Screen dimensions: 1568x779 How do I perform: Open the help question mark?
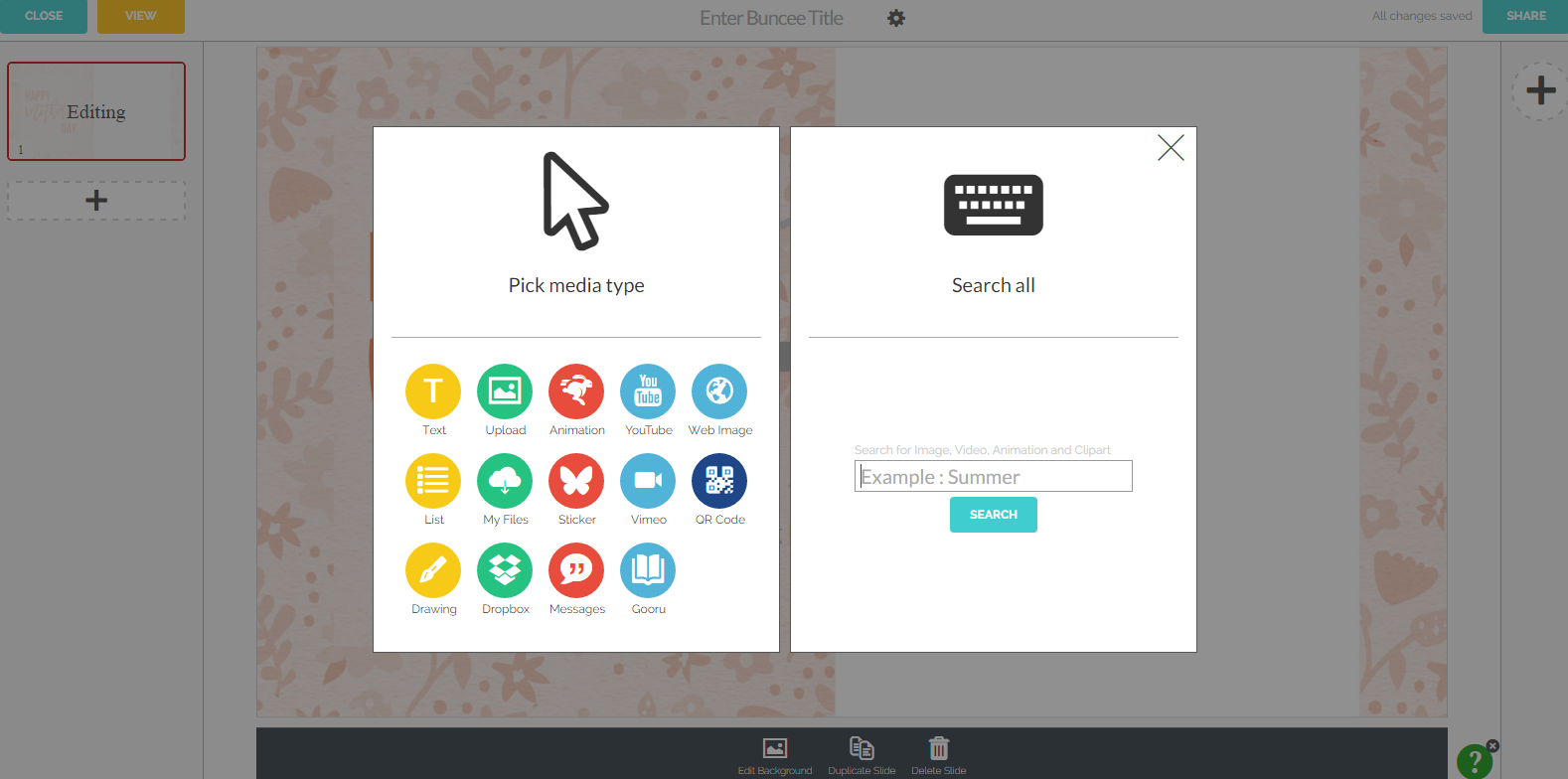coord(1475,762)
